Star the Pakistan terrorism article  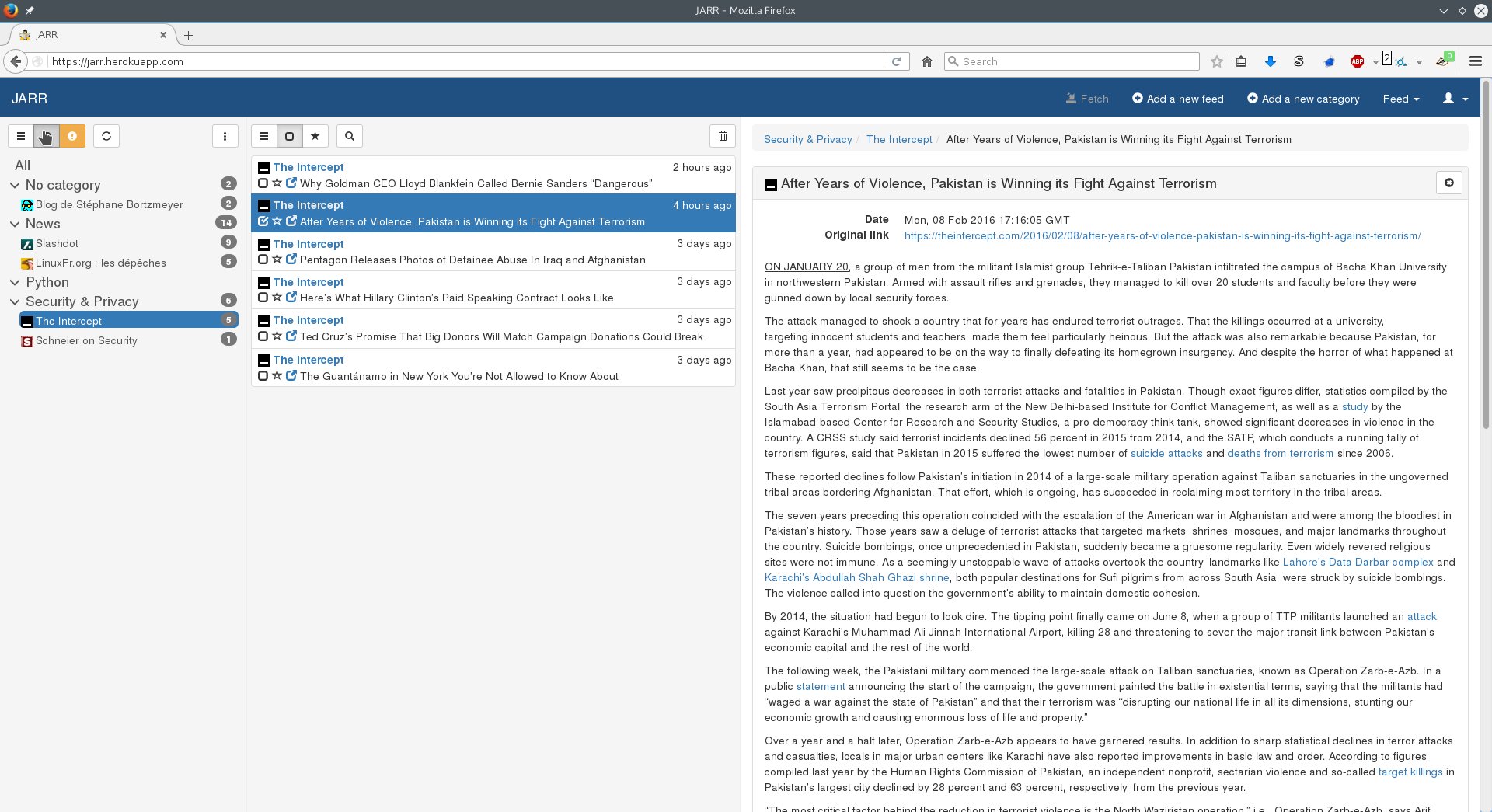click(277, 221)
